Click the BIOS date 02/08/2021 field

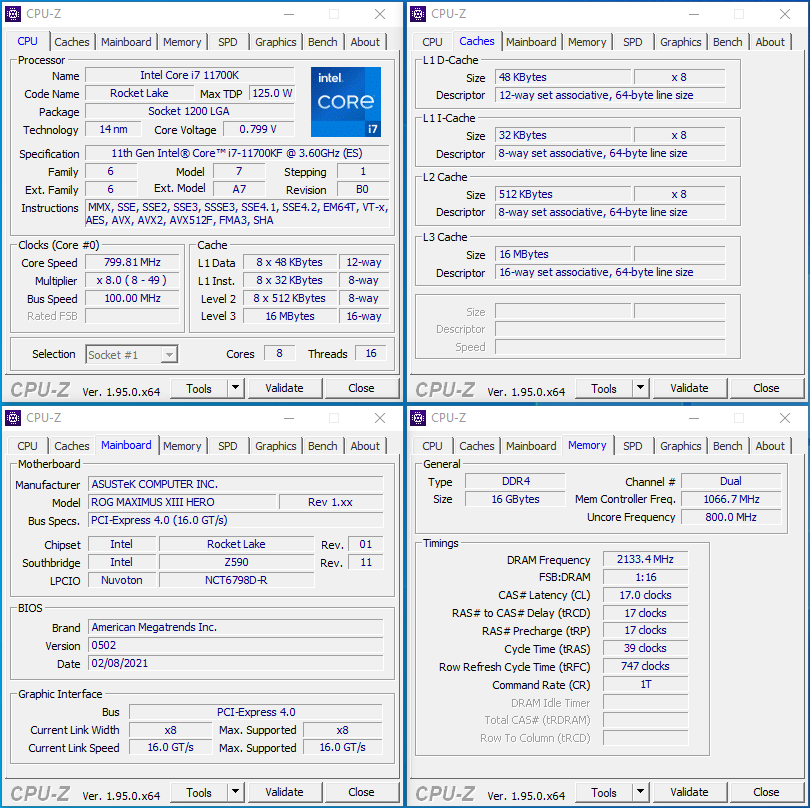pyautogui.click(x=236, y=663)
